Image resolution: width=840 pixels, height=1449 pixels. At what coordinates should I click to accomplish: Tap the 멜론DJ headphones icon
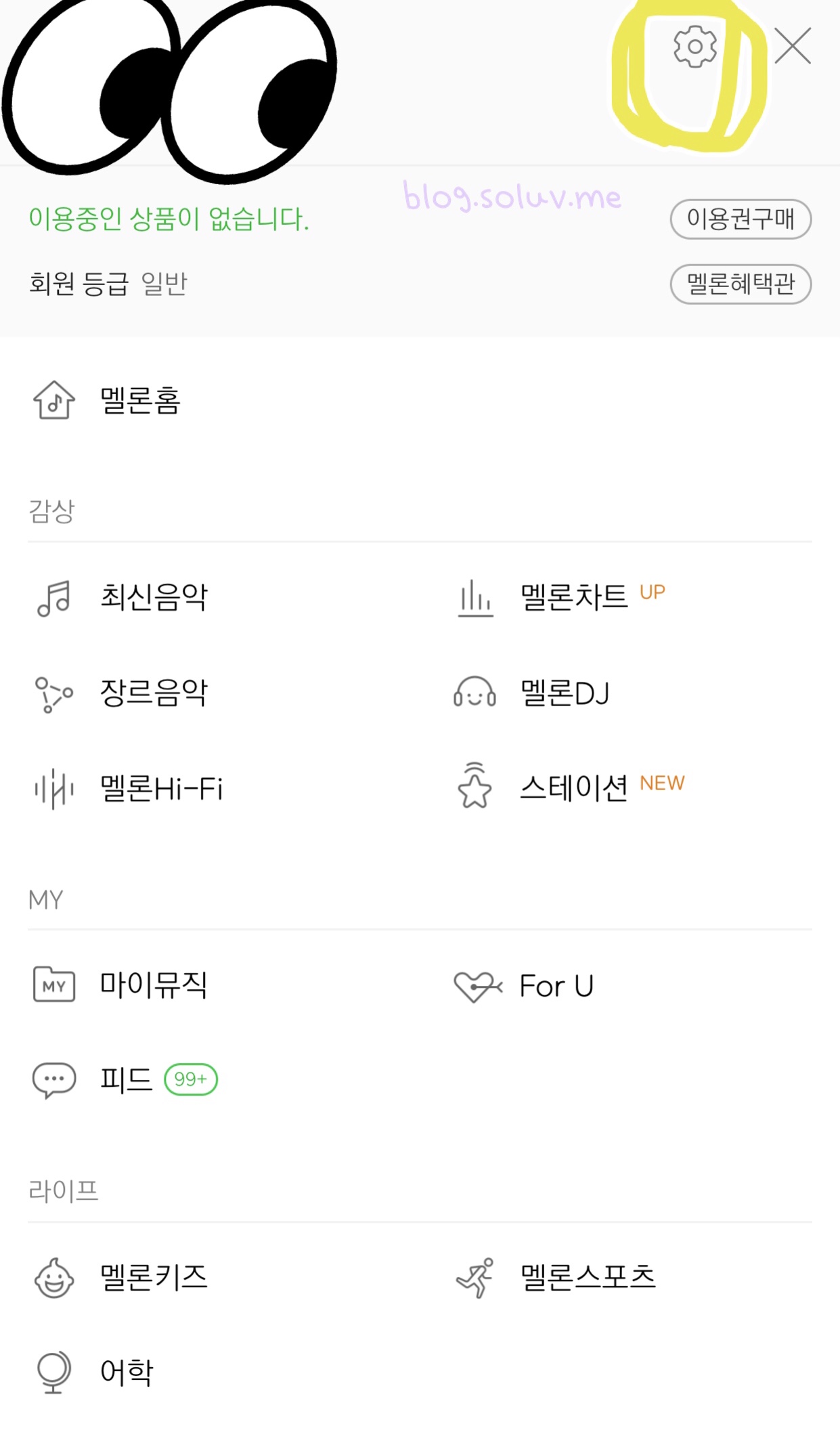click(474, 693)
